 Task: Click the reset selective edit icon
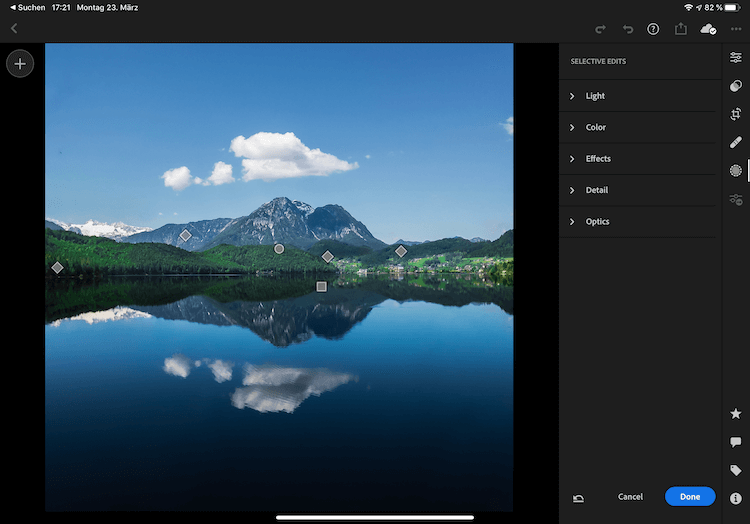point(578,498)
